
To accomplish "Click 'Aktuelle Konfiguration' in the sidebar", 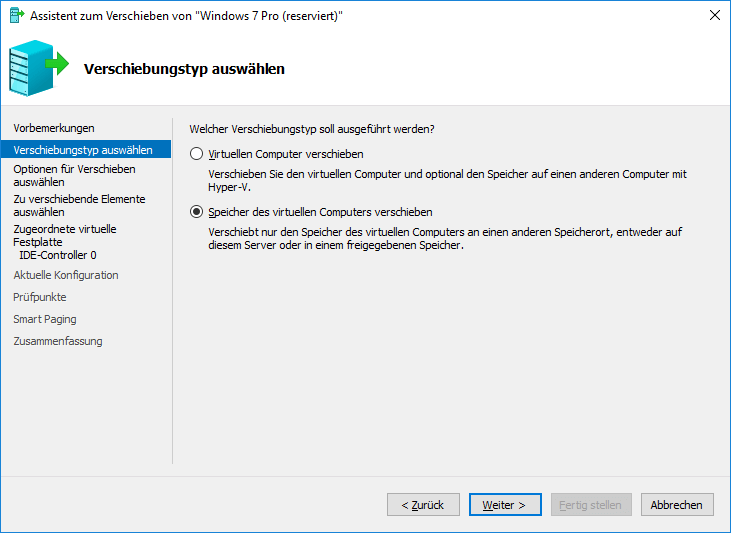I will point(66,275).
